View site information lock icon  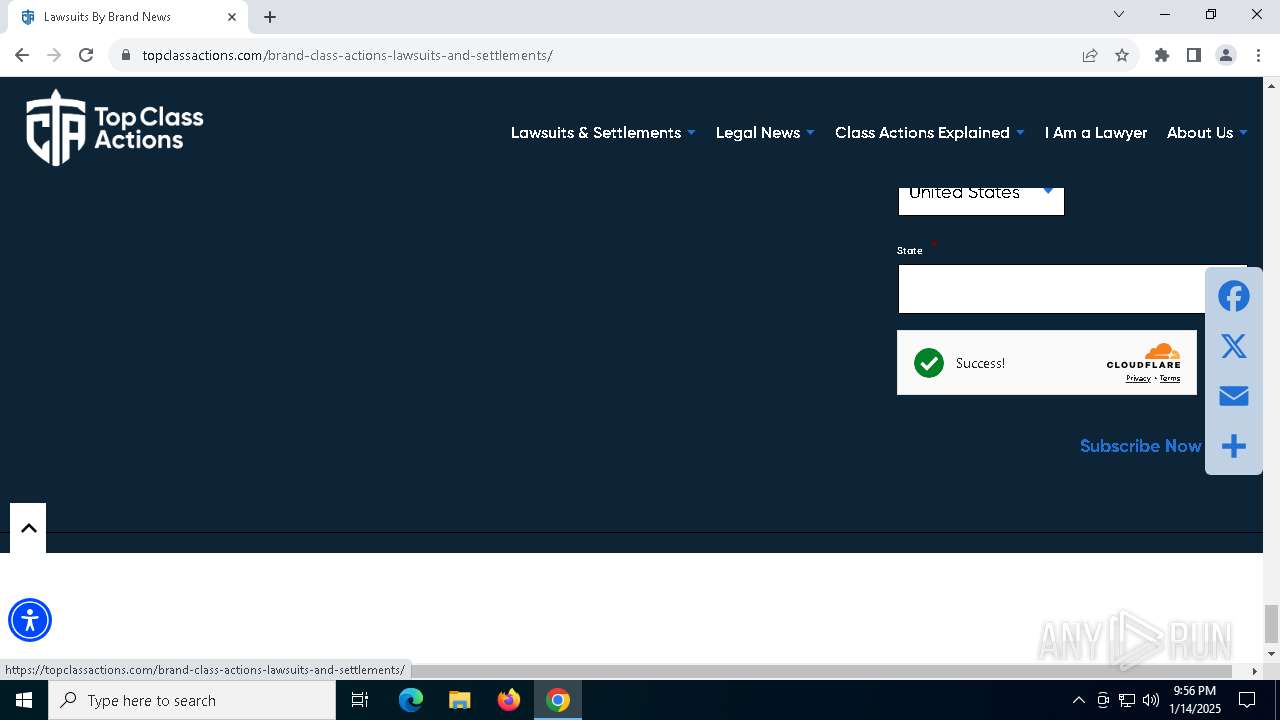(126, 55)
